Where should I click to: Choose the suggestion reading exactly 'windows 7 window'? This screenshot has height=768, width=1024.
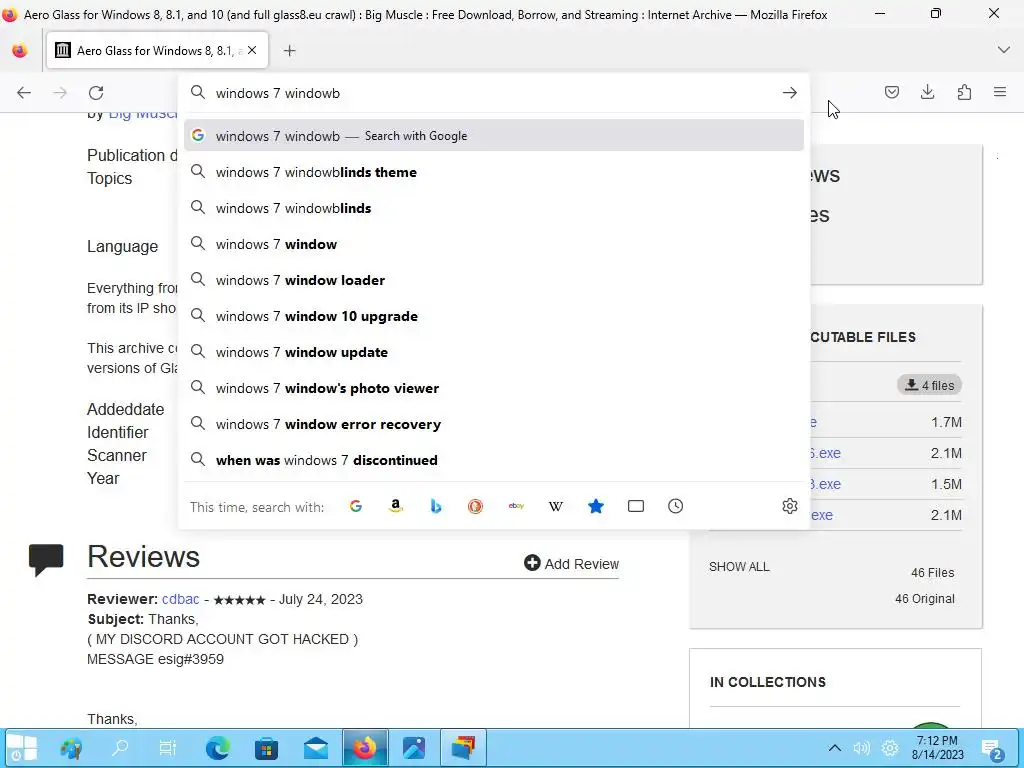[x=494, y=244]
